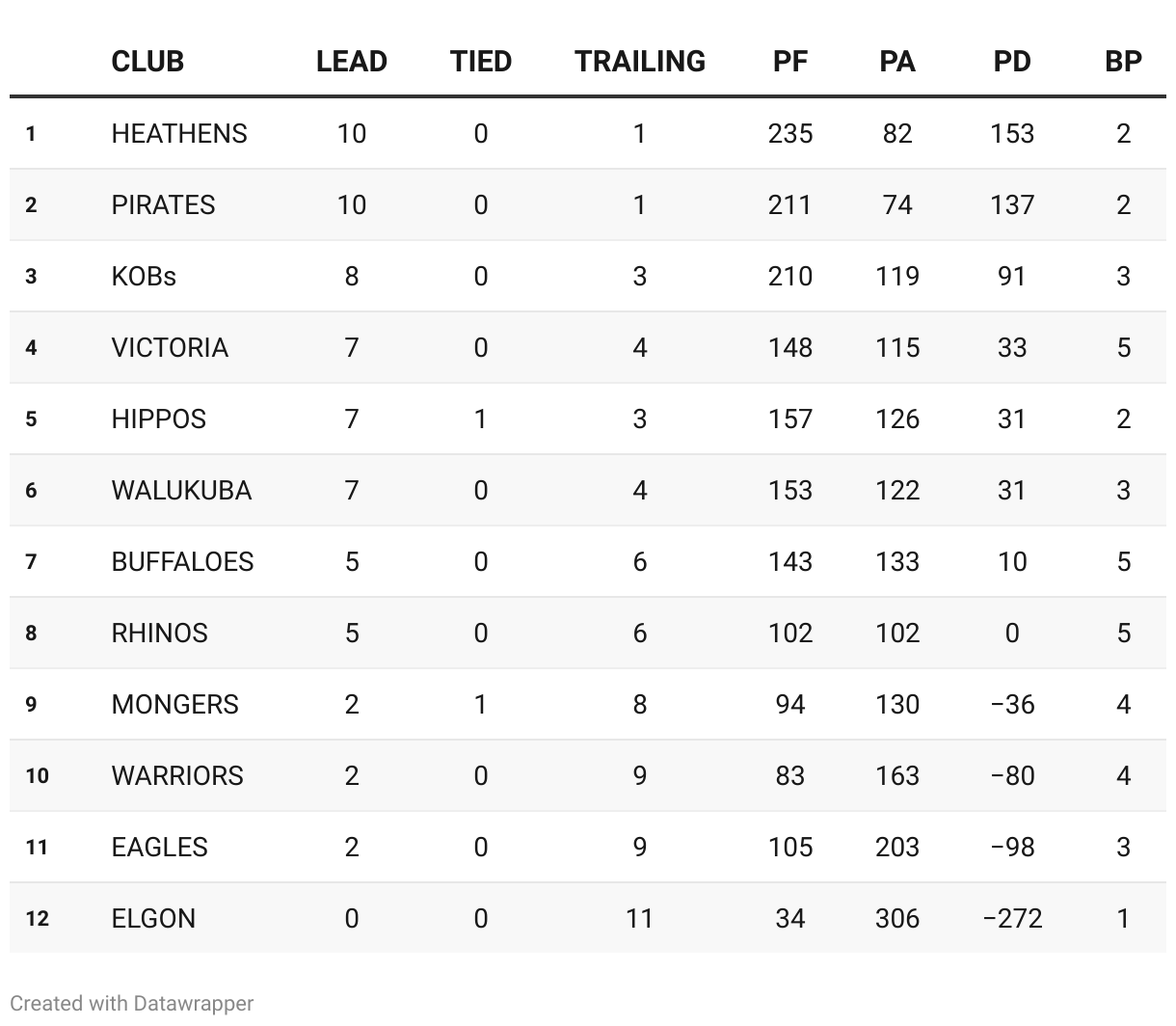The height and width of the screenshot is (1026, 1176).
Task: Click the RHINOS club name
Action: click(x=159, y=633)
